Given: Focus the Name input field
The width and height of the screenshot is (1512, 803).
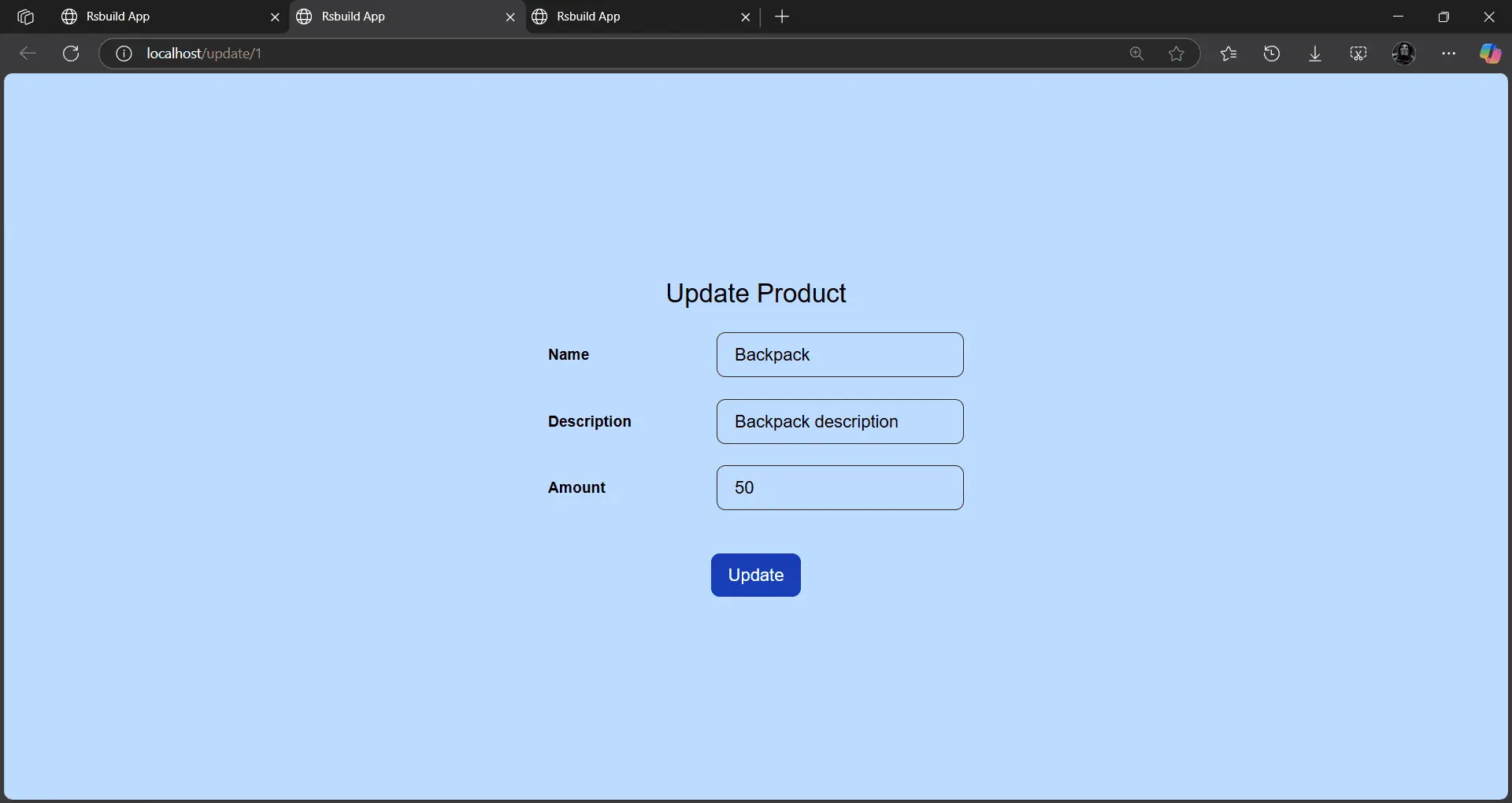Looking at the screenshot, I should 840,354.
